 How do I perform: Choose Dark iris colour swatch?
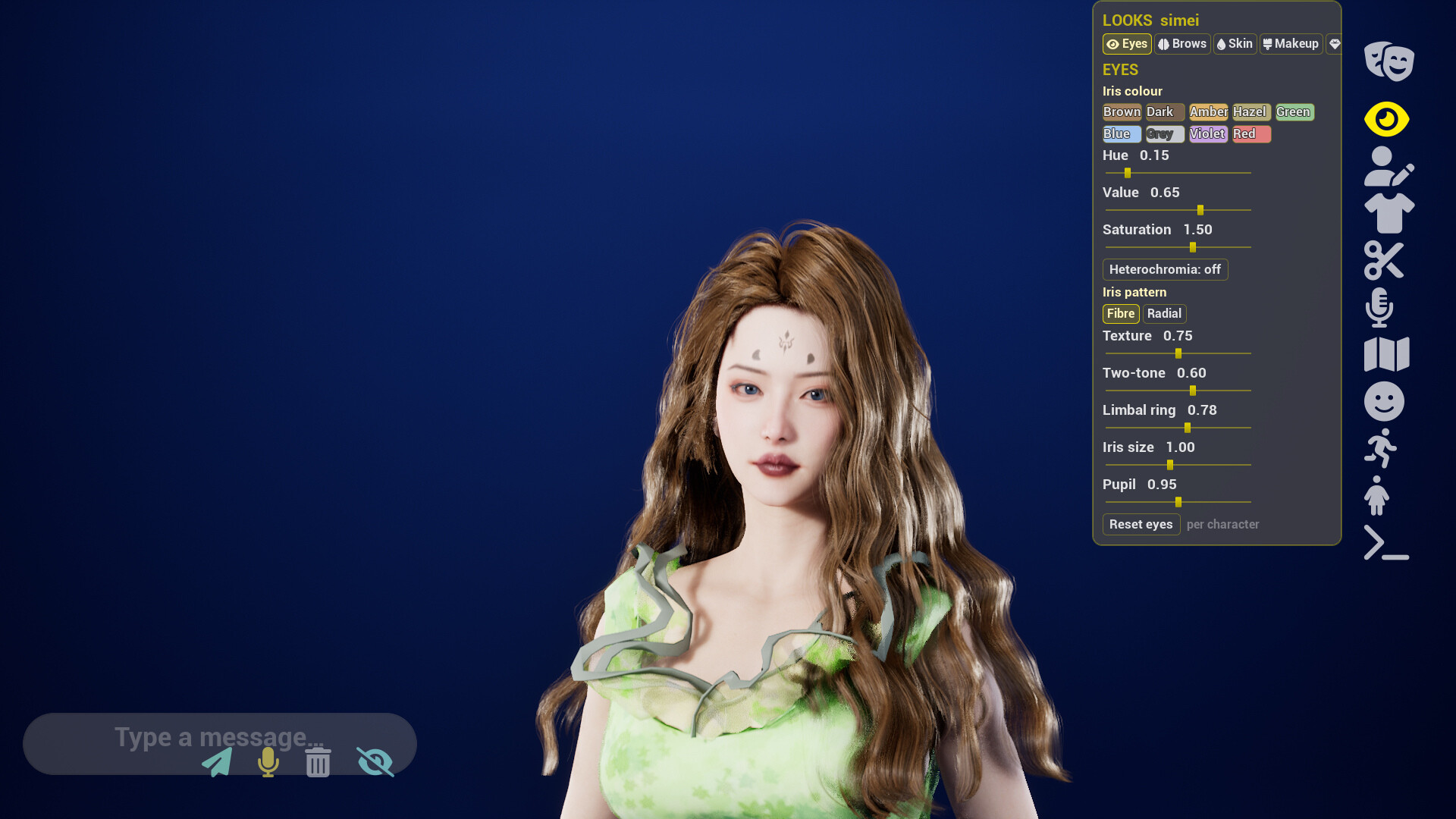[1165, 112]
